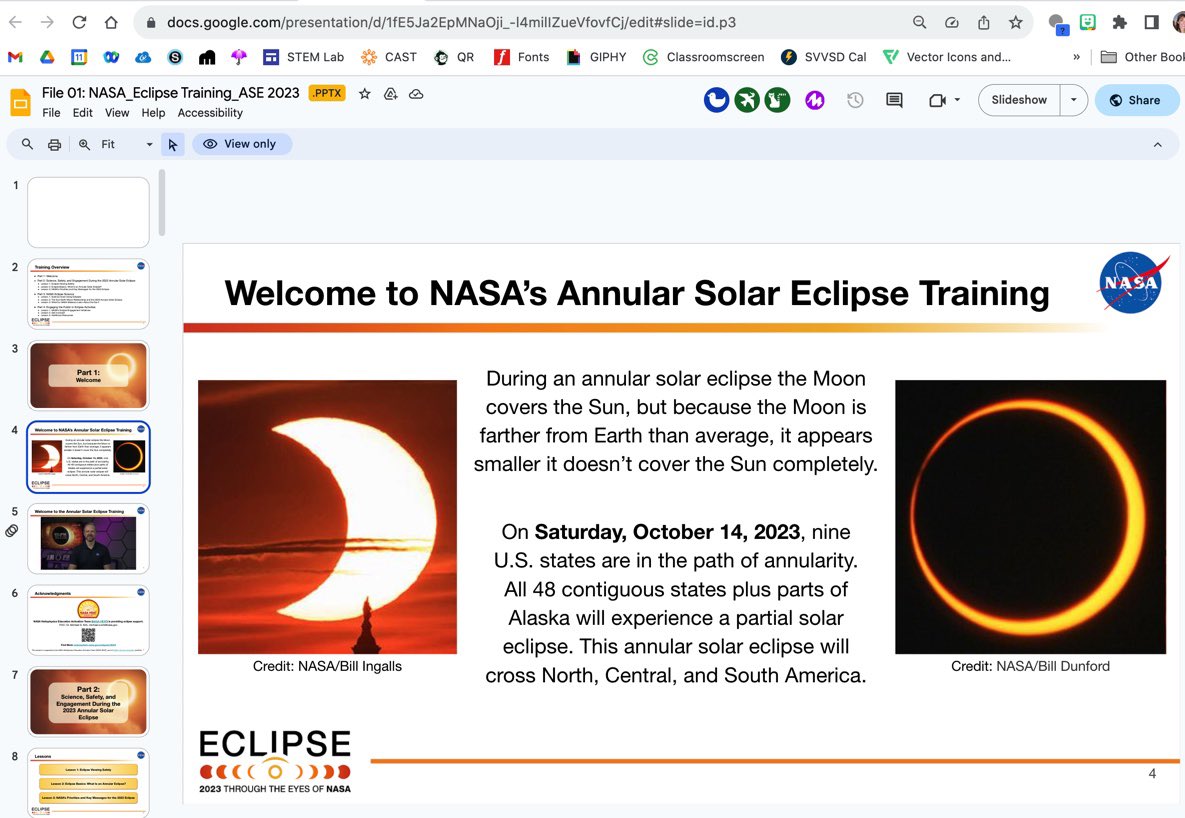Open version history clock icon
This screenshot has width=1185, height=818.
pyautogui.click(x=855, y=100)
